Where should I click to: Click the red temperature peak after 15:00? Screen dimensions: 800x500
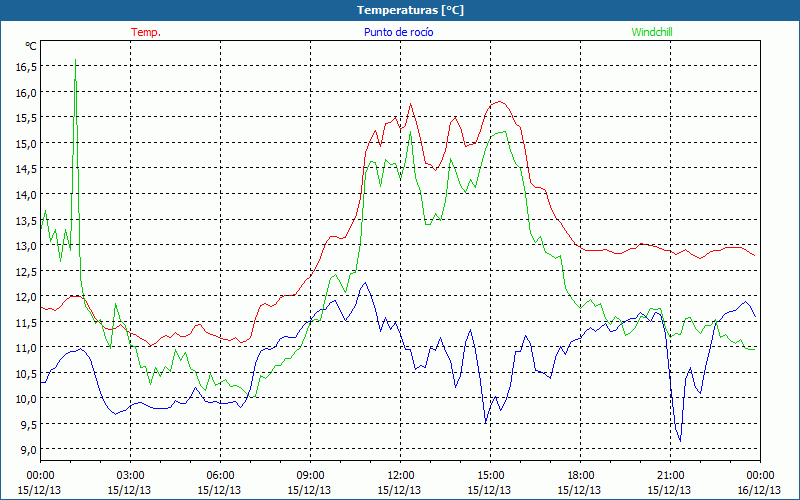[499, 102]
